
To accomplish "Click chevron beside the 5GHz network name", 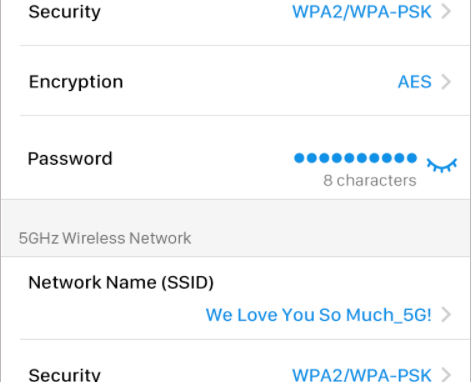I will [x=446, y=314].
